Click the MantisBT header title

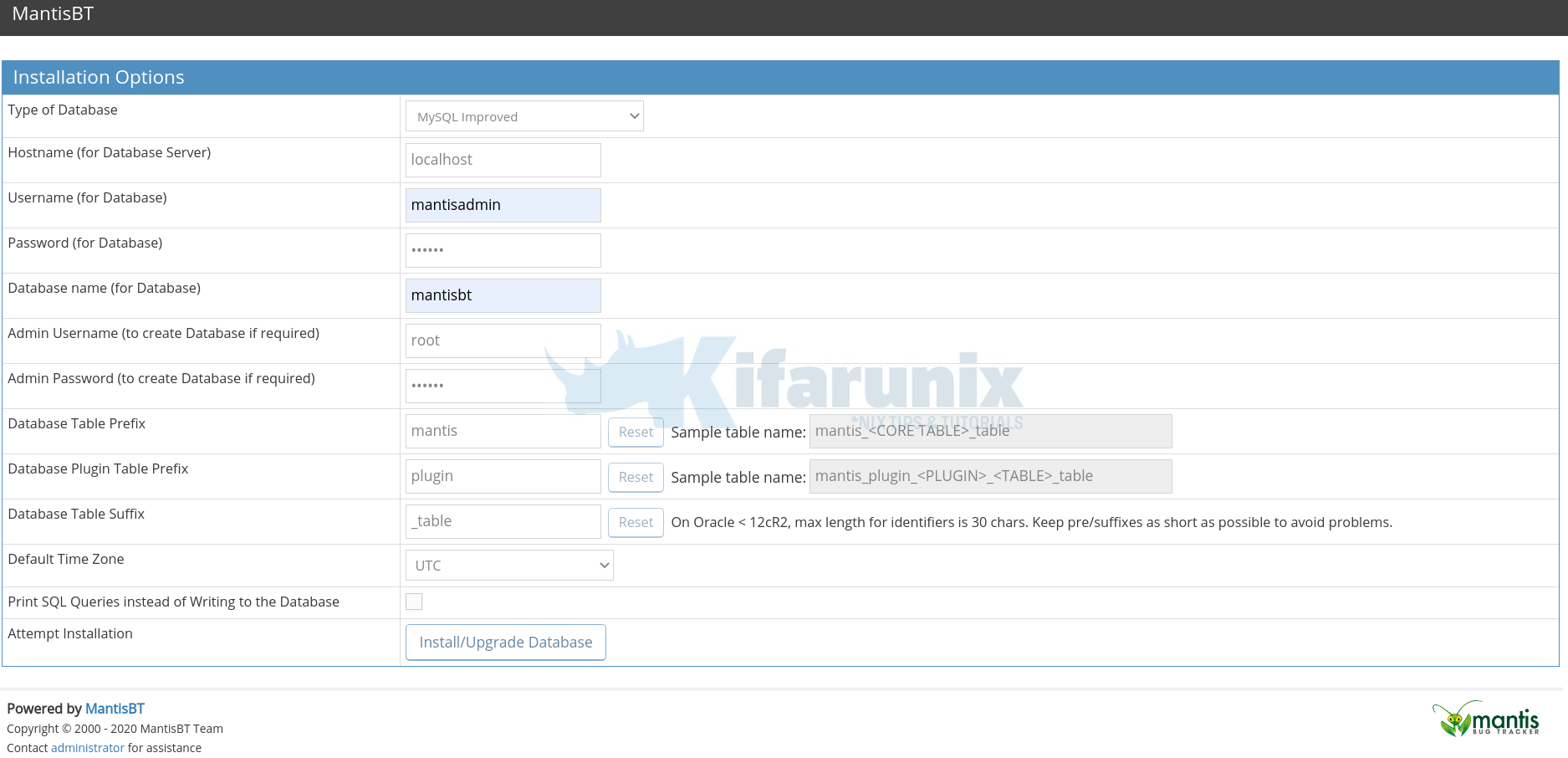(x=53, y=14)
